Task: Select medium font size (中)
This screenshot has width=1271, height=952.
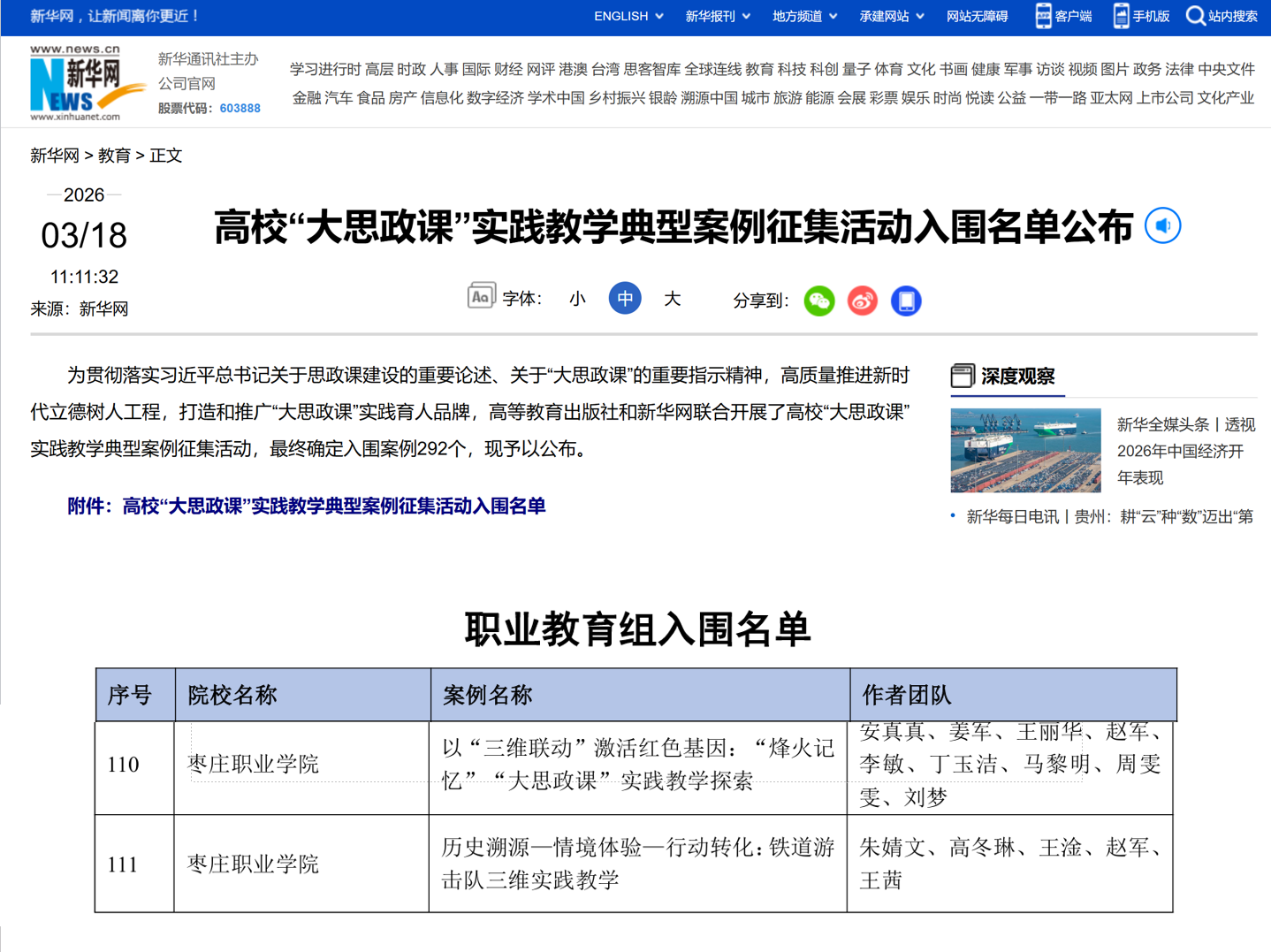Action: tap(625, 299)
